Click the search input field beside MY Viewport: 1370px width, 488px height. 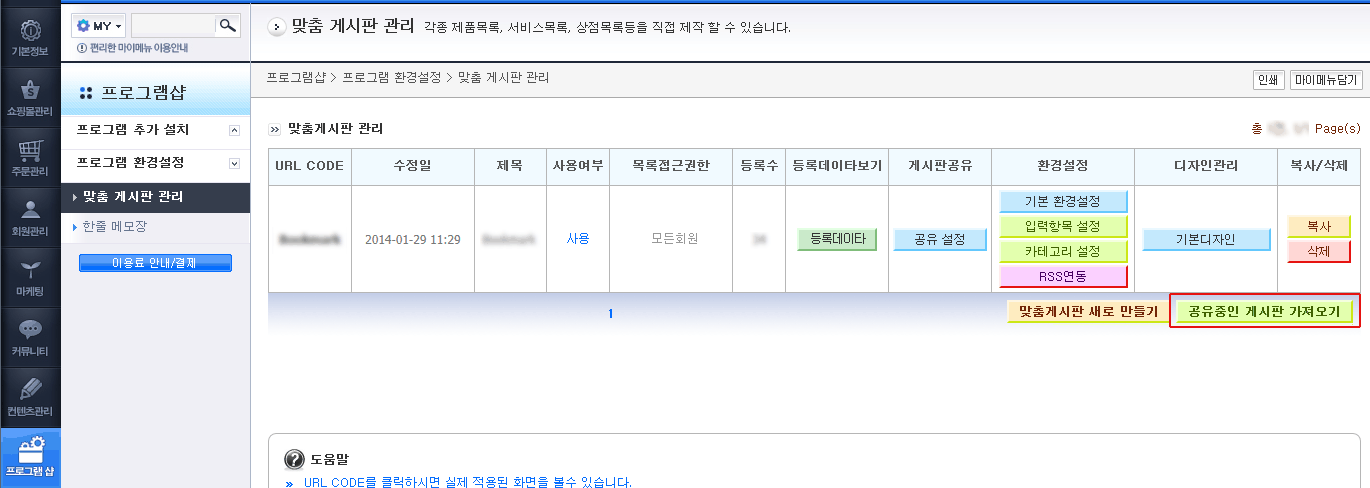coord(173,25)
